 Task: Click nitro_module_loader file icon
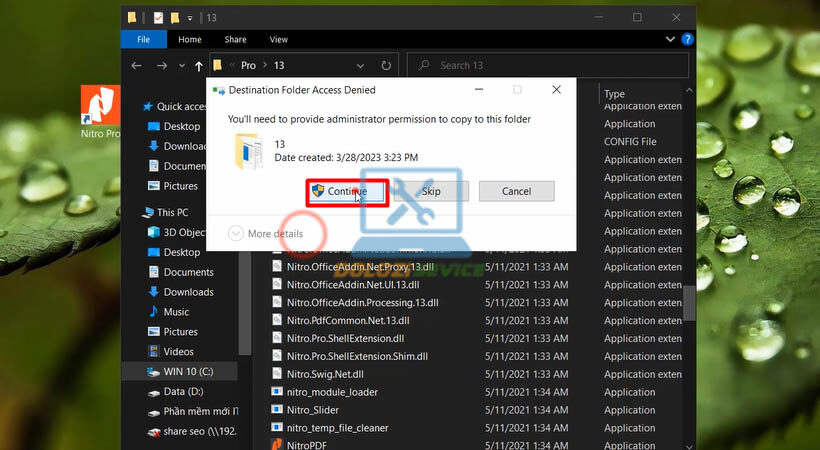coord(277,392)
